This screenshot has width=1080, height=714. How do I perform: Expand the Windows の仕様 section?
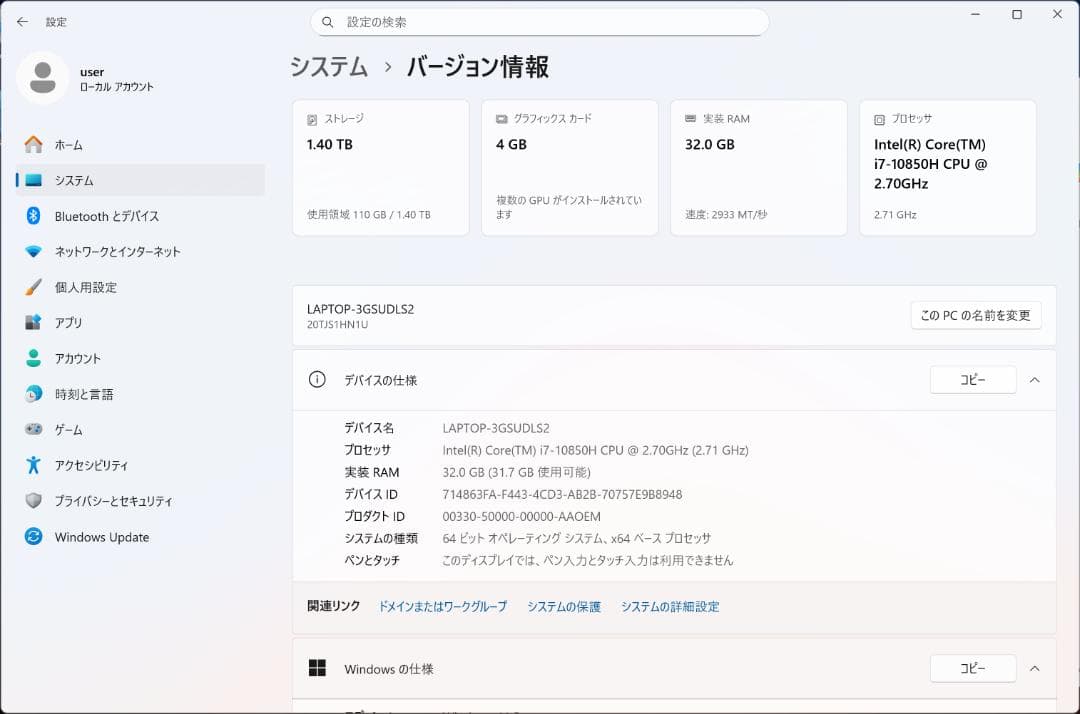tap(1034, 669)
